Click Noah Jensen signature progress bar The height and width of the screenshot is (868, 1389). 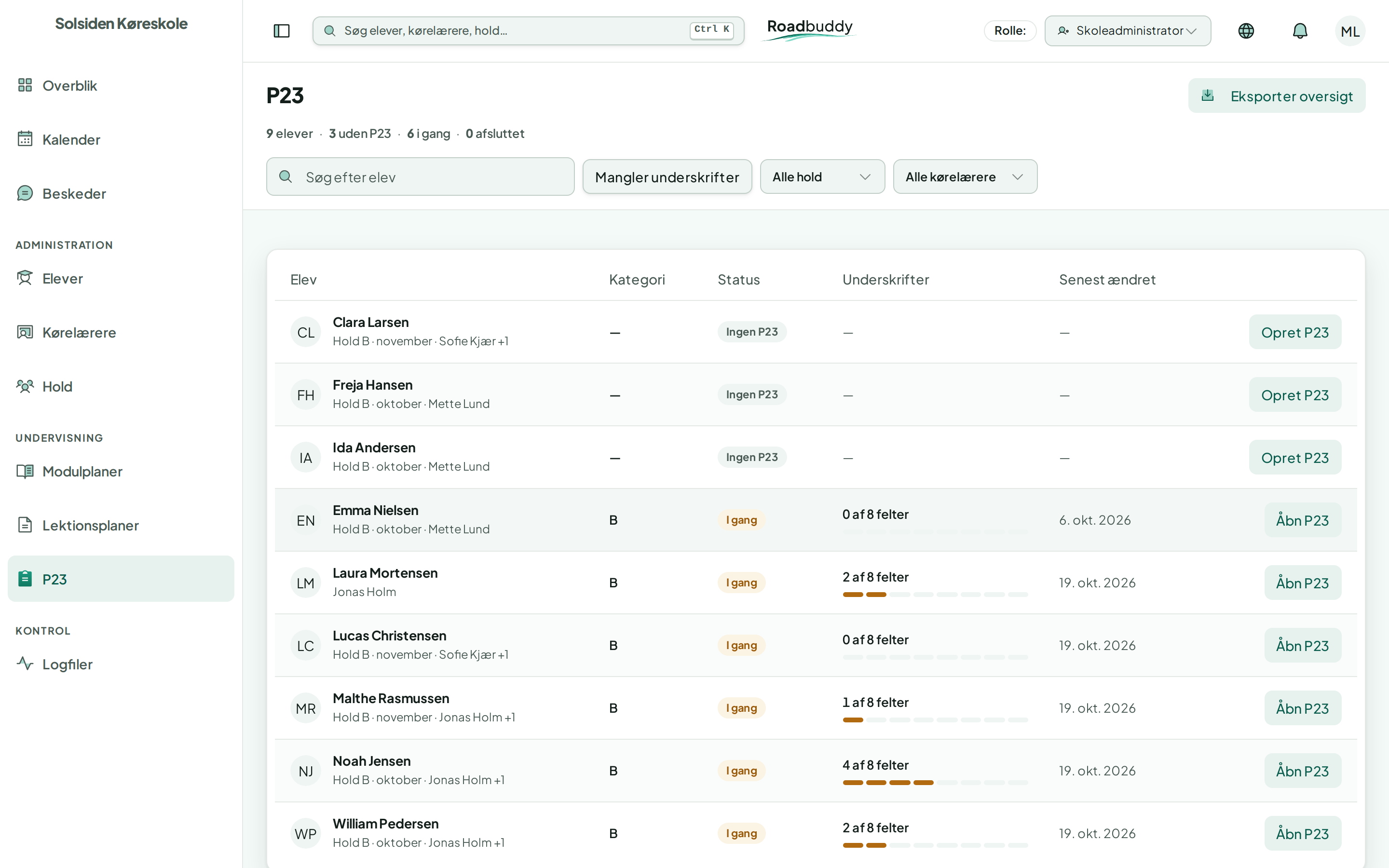coord(935,783)
